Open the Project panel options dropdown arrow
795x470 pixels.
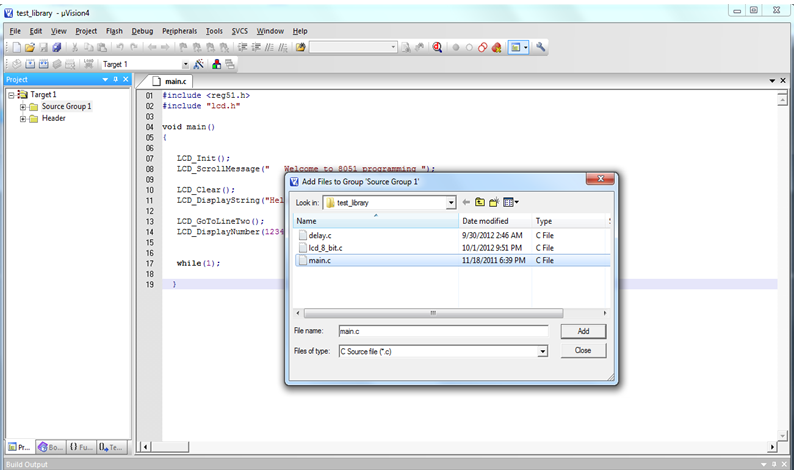coord(105,80)
